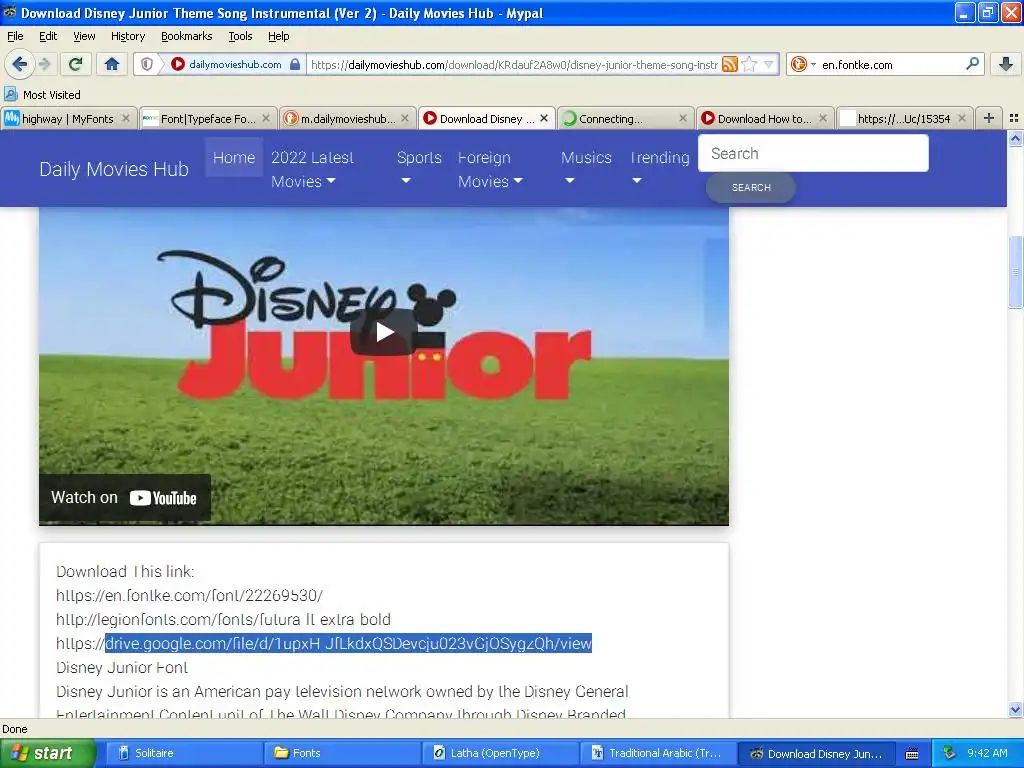
Task: Click the on-screen keyboard tray icon
Action: click(x=912, y=754)
